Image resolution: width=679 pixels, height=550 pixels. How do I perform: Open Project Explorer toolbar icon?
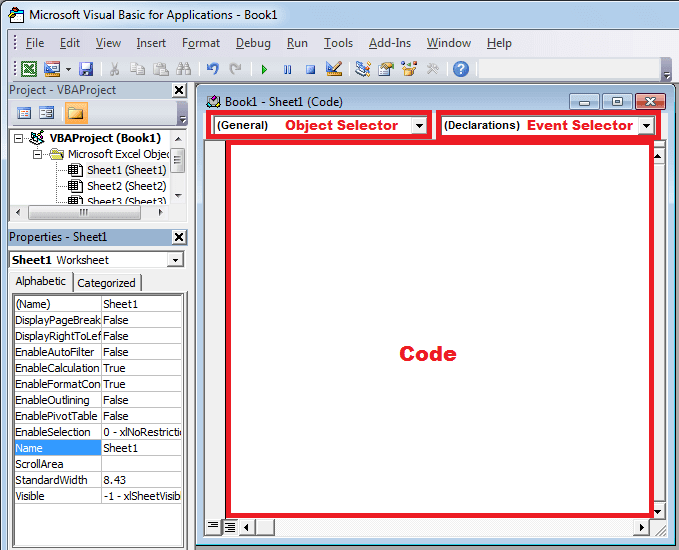click(363, 69)
